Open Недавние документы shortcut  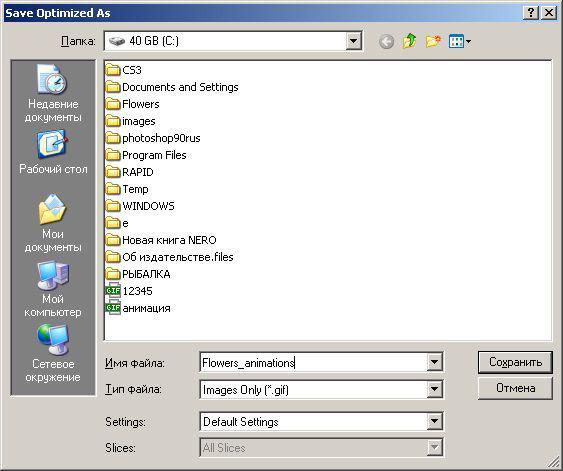[x=53, y=93]
